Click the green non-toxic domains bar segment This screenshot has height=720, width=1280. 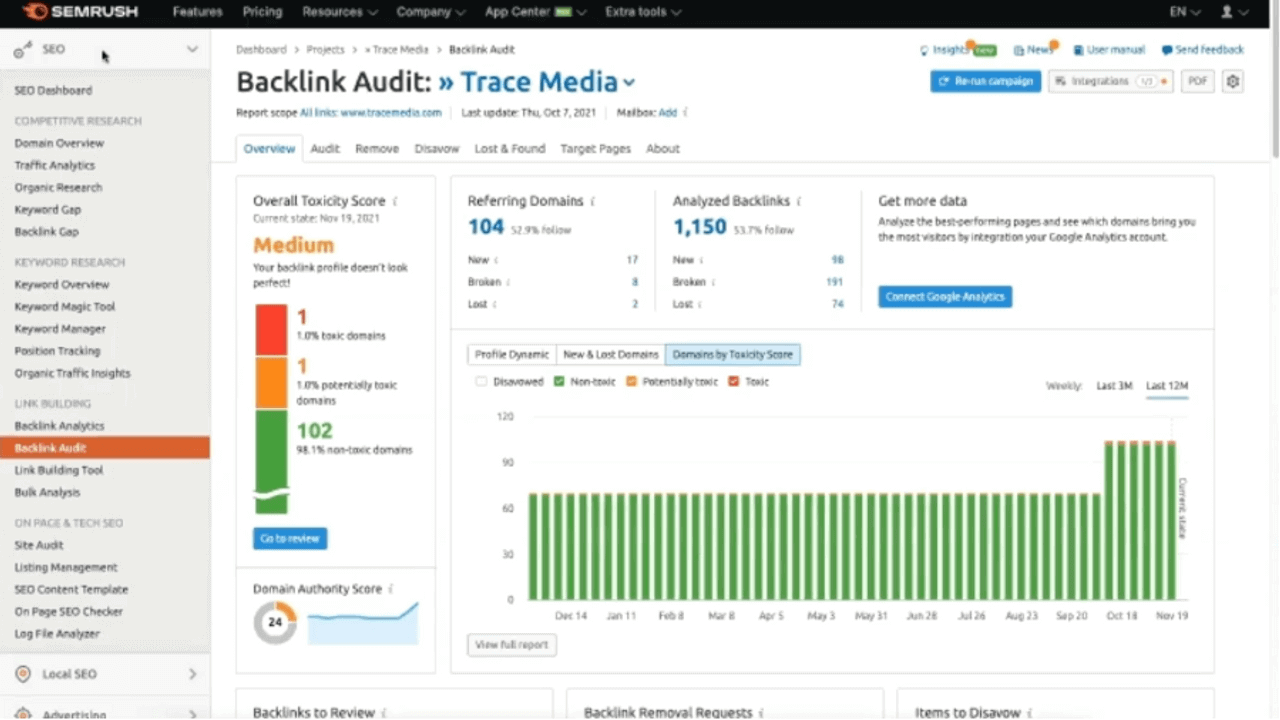point(271,462)
